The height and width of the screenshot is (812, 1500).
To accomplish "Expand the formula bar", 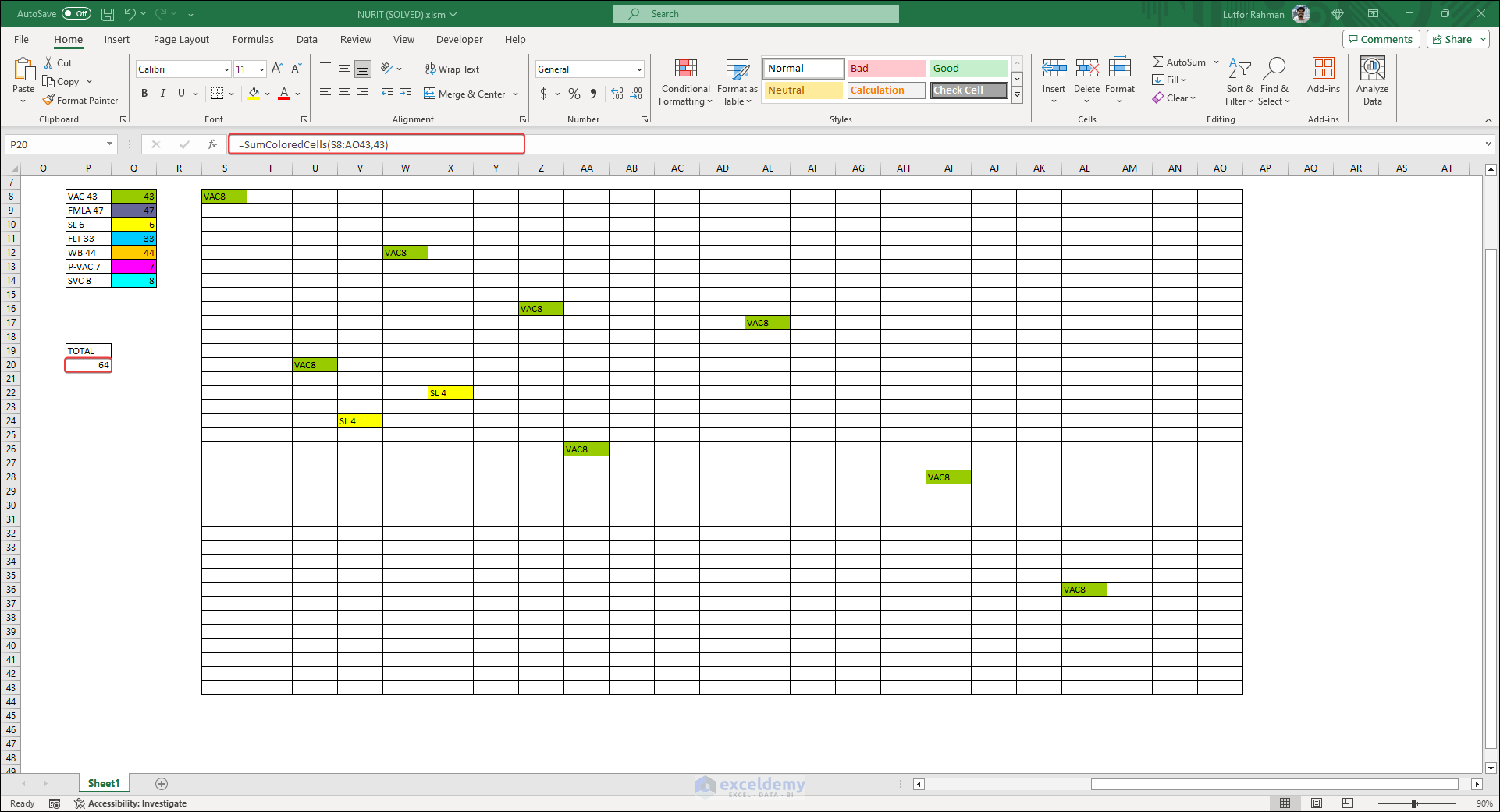I will click(1488, 144).
